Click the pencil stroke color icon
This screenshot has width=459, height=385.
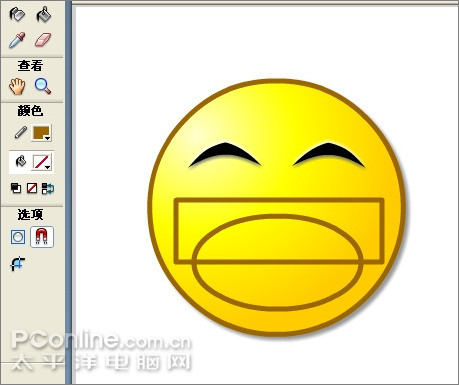[x=21, y=132]
